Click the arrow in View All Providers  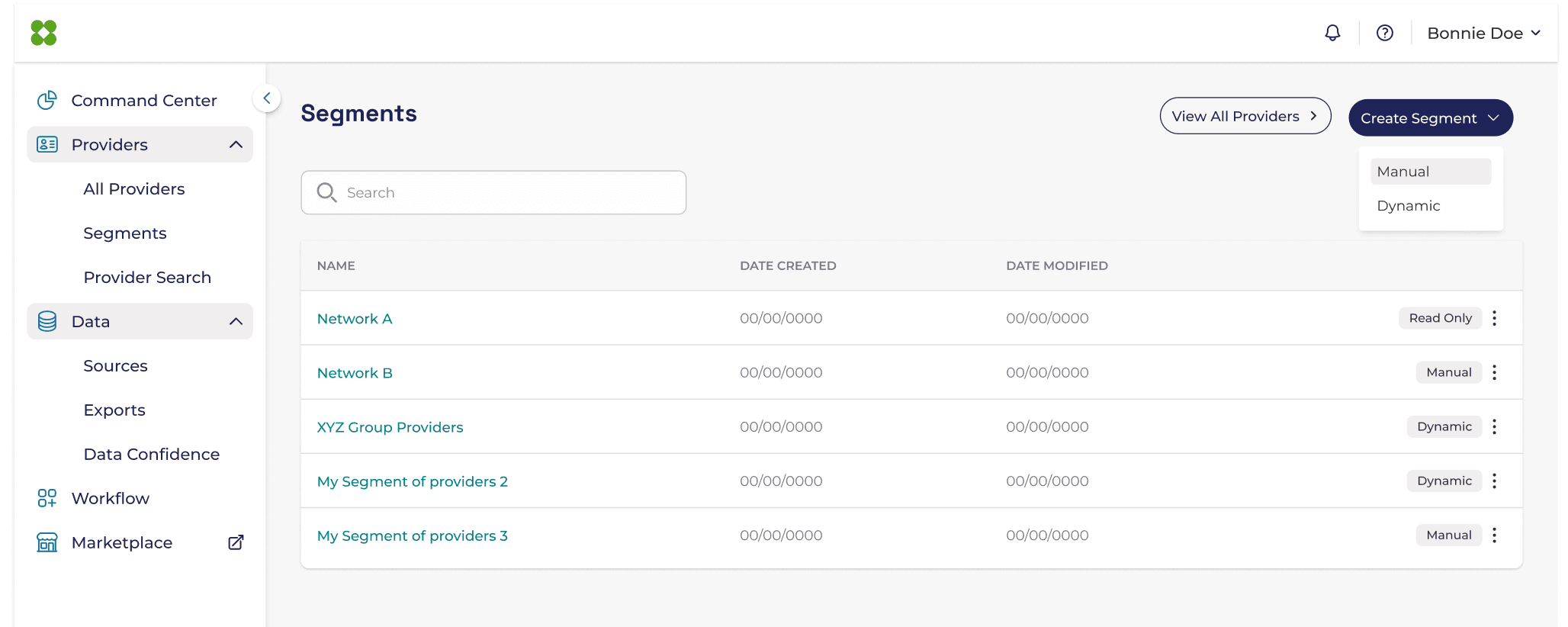click(1313, 116)
